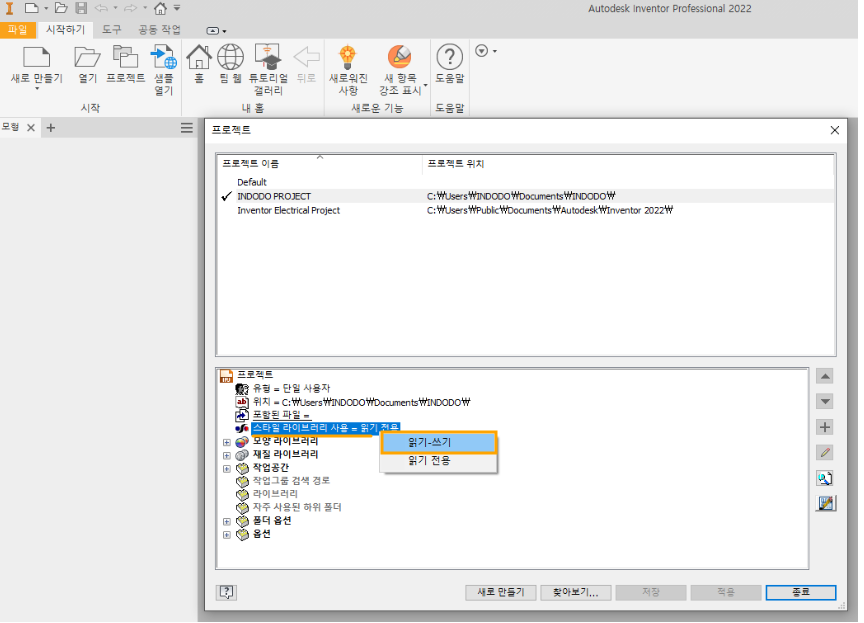The height and width of the screenshot is (623, 864).
Task: Close the 프로젝트 dialog with X
Action: [835, 130]
